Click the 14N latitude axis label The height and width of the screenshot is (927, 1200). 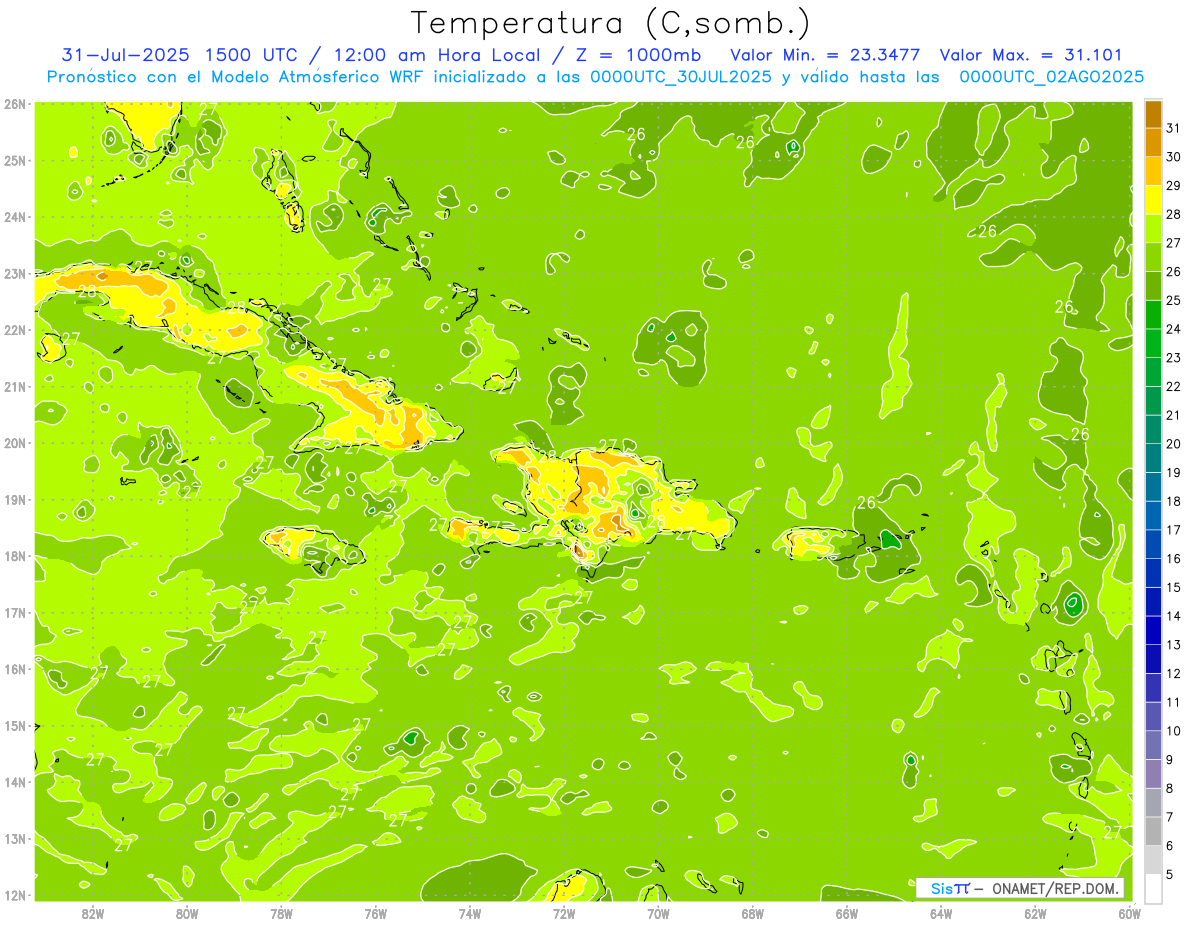pyautogui.click(x=16, y=782)
